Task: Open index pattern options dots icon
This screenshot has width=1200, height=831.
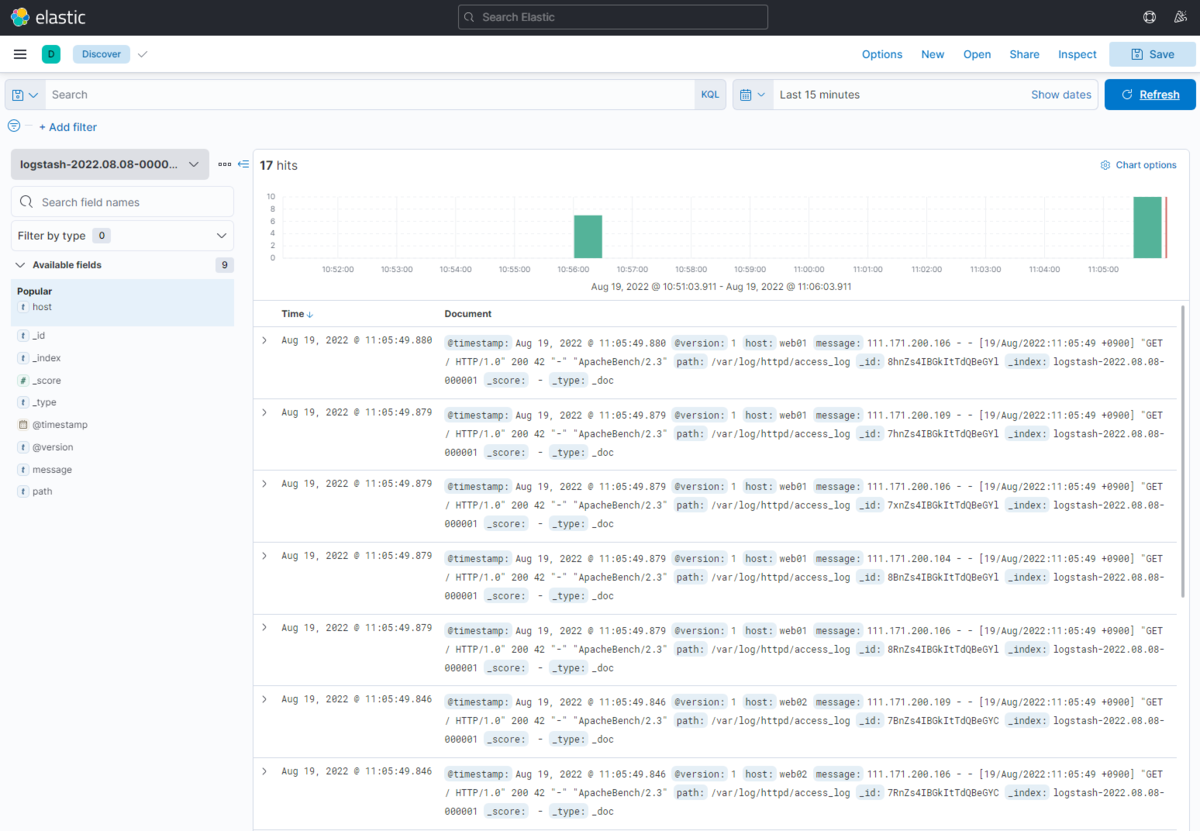Action: tap(224, 164)
